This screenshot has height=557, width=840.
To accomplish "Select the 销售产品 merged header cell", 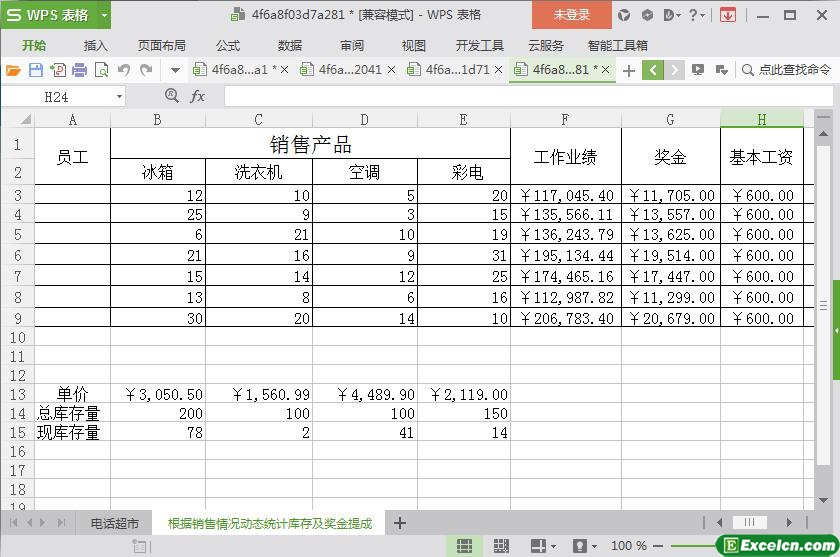I will click(310, 144).
